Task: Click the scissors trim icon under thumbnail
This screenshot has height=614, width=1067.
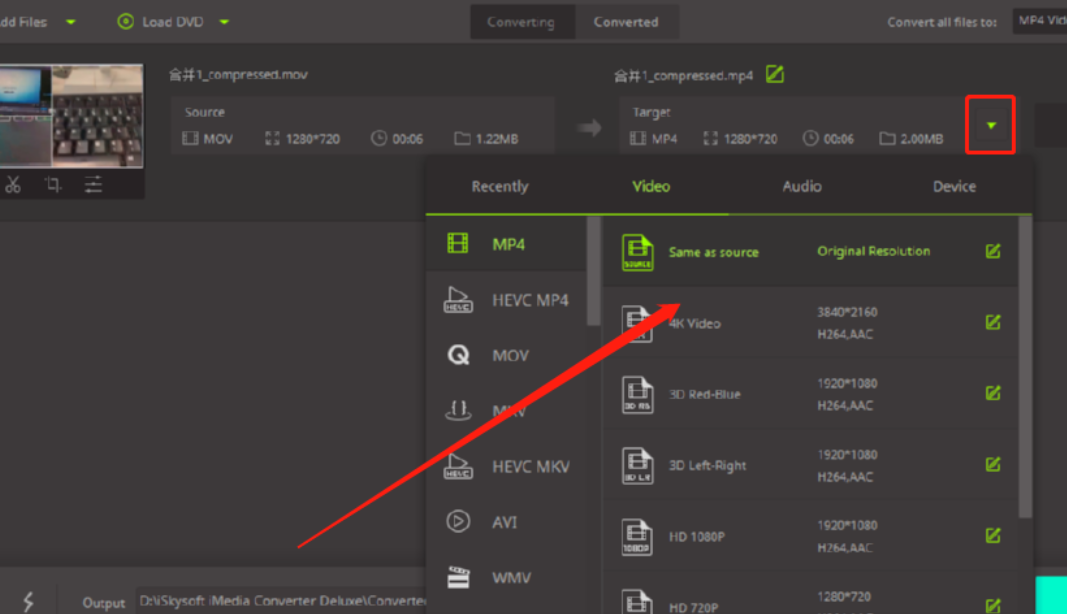Action: (x=13, y=184)
